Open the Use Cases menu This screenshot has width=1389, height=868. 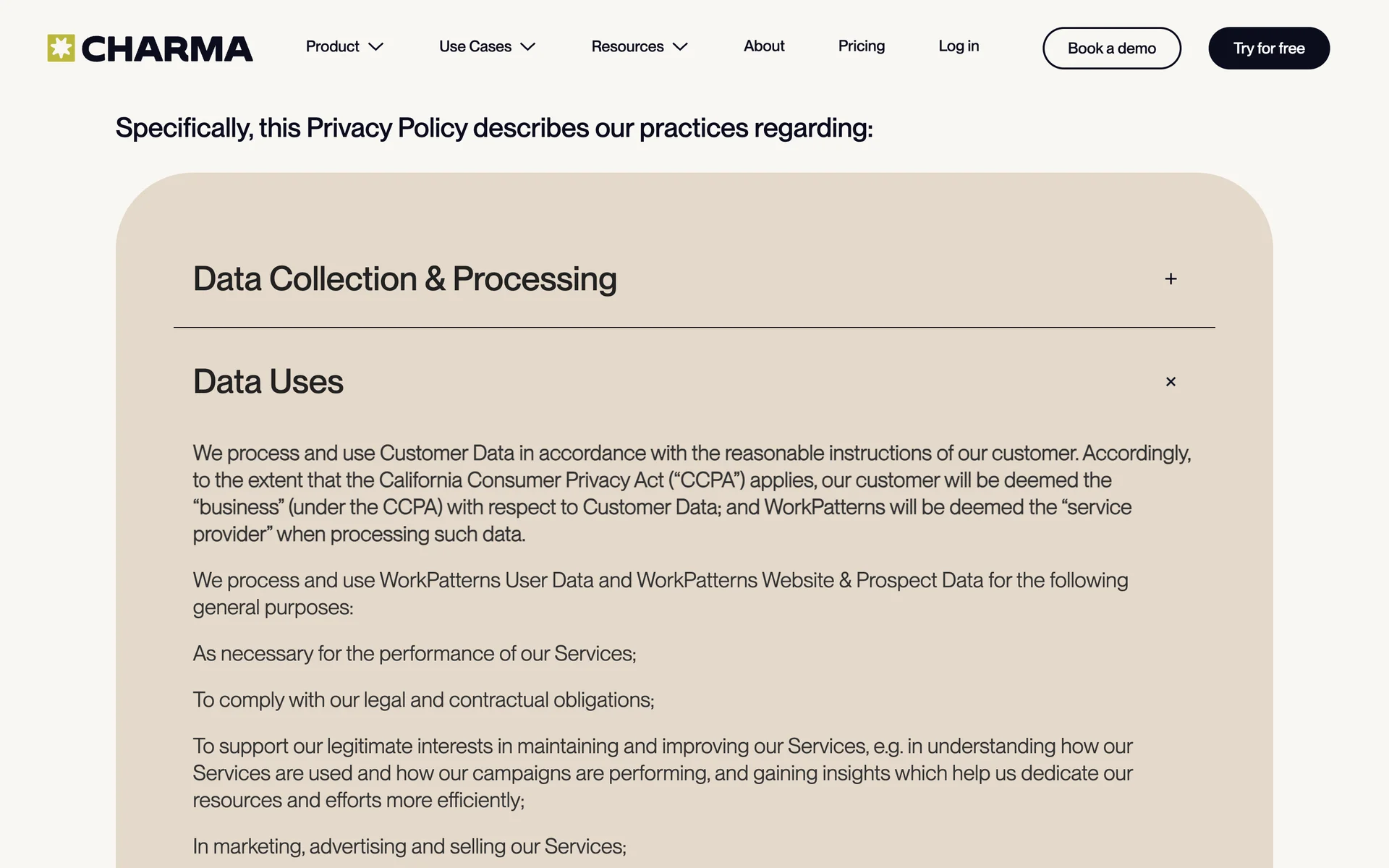click(x=475, y=46)
